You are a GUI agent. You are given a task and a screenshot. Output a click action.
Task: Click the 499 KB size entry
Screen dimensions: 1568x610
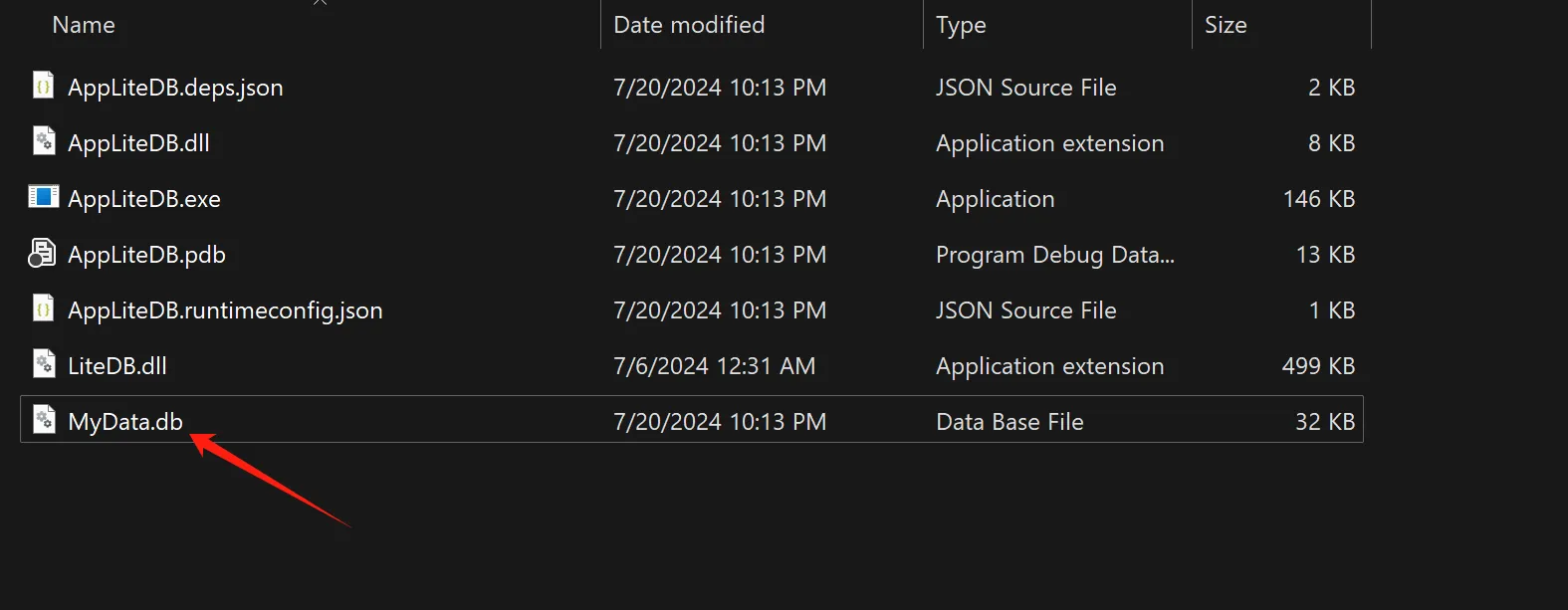click(x=1318, y=366)
